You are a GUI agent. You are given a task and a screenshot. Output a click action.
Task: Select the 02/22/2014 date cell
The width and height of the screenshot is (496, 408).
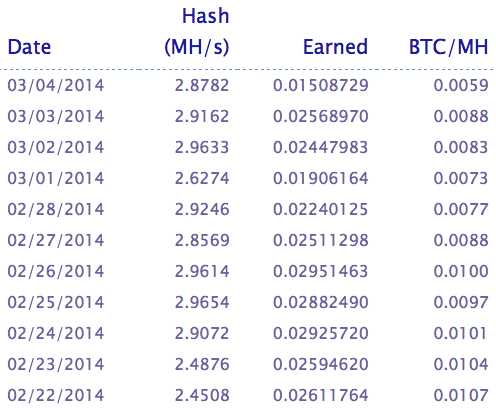[x=56, y=395]
